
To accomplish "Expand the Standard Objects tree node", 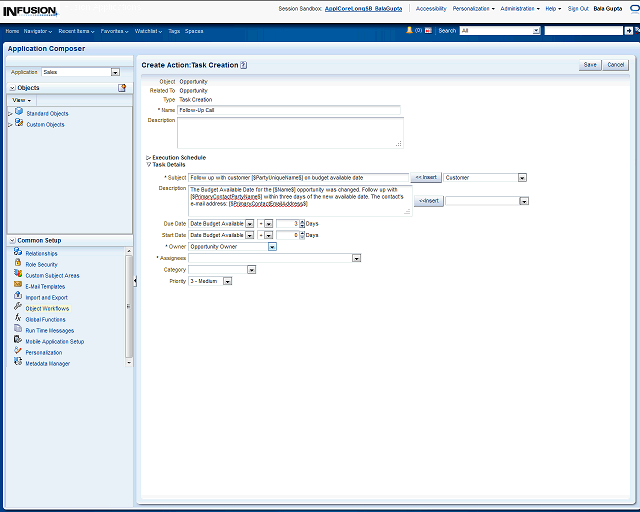I will [10, 113].
